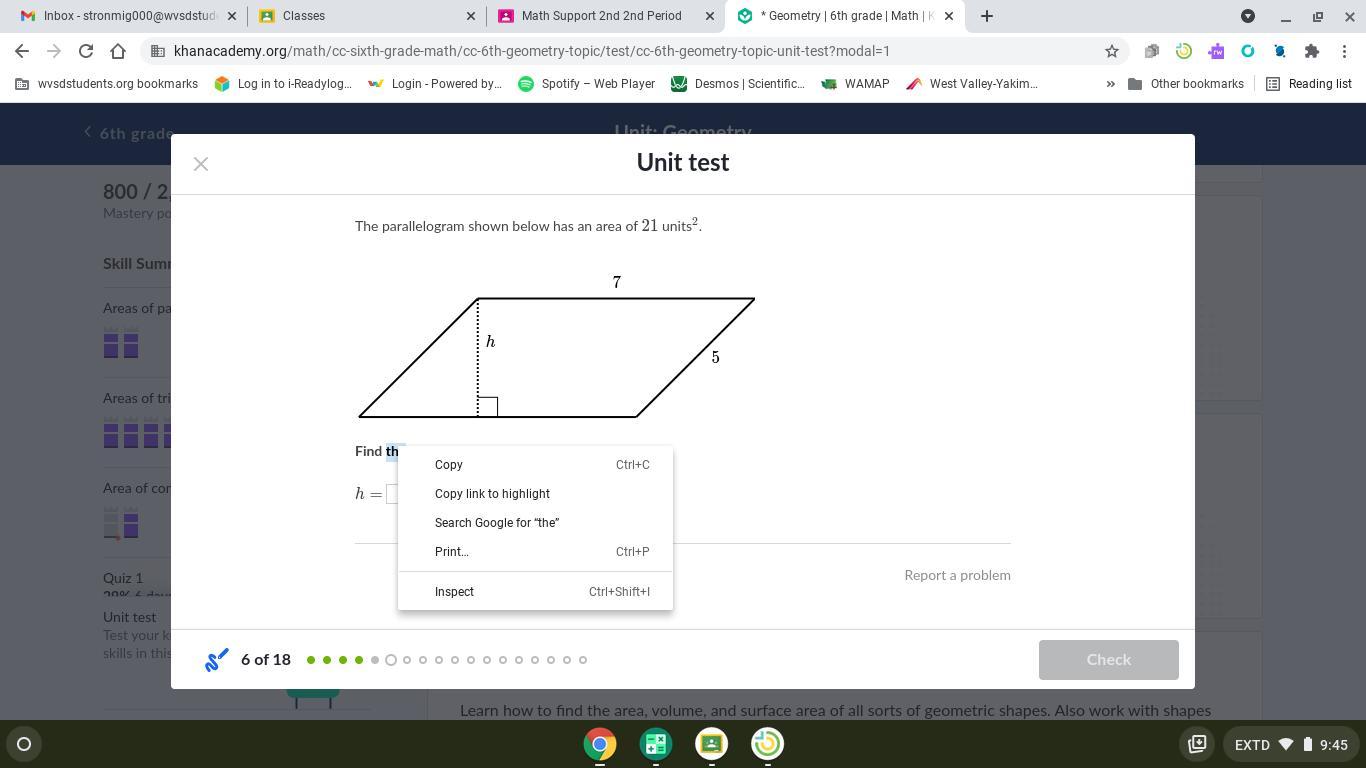Image resolution: width=1366 pixels, height=768 pixels.
Task: Restore the Chrome window size
Action: [x=1318, y=16]
